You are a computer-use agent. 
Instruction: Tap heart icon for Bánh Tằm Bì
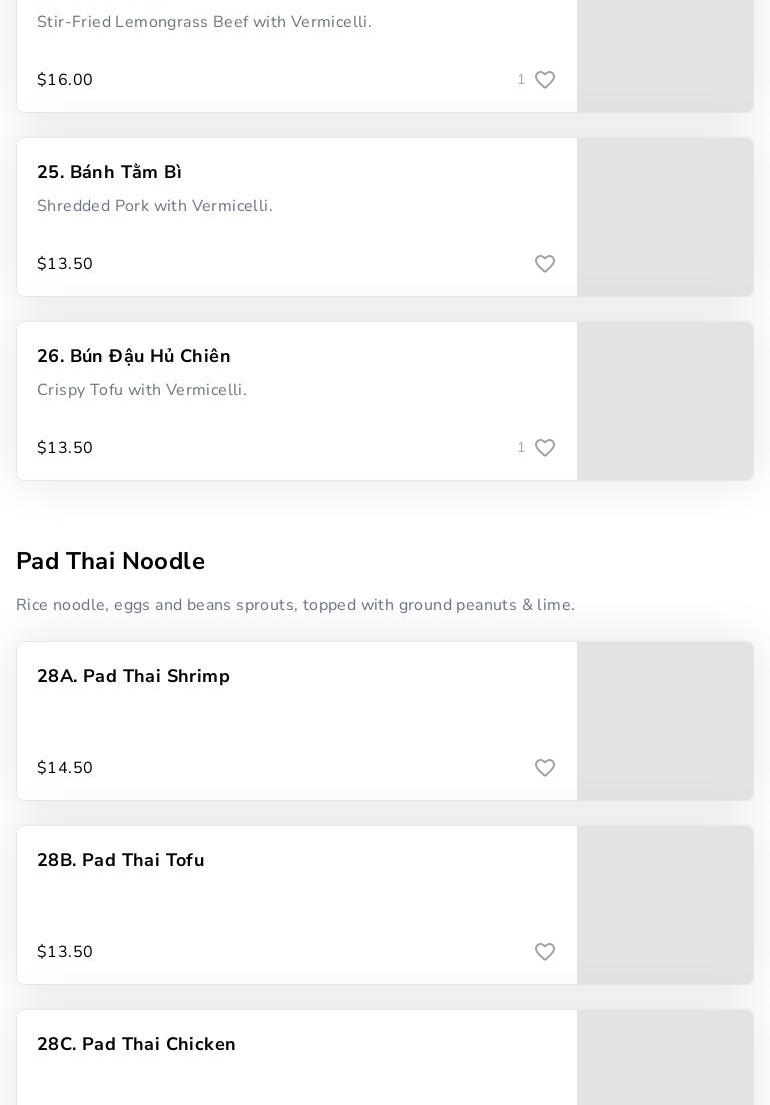545,264
